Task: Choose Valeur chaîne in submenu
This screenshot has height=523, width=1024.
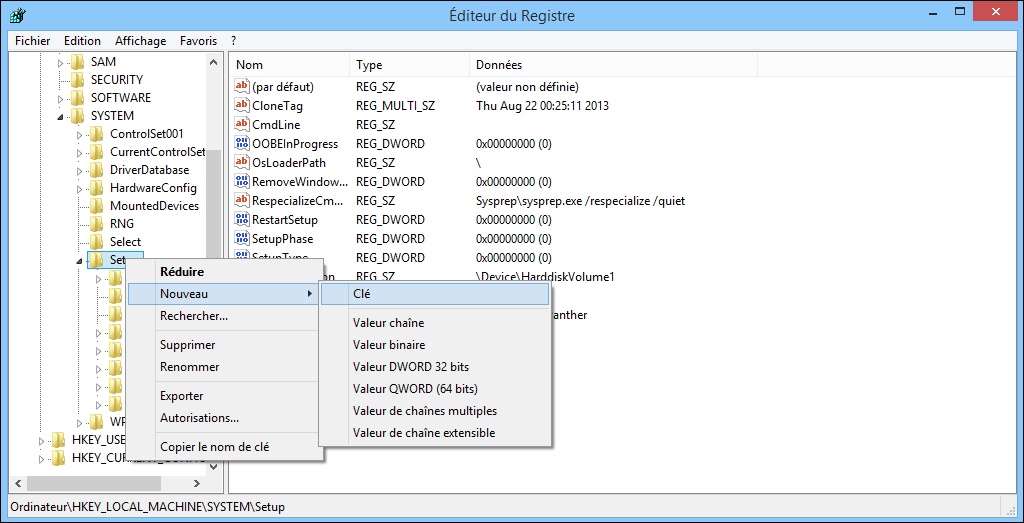Action: coord(435,323)
